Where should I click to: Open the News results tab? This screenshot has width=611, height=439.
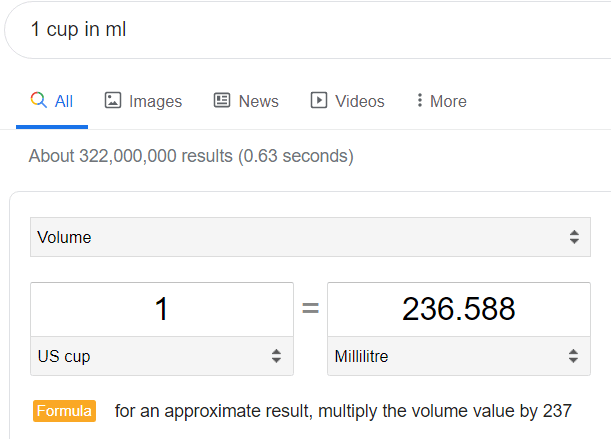[246, 101]
